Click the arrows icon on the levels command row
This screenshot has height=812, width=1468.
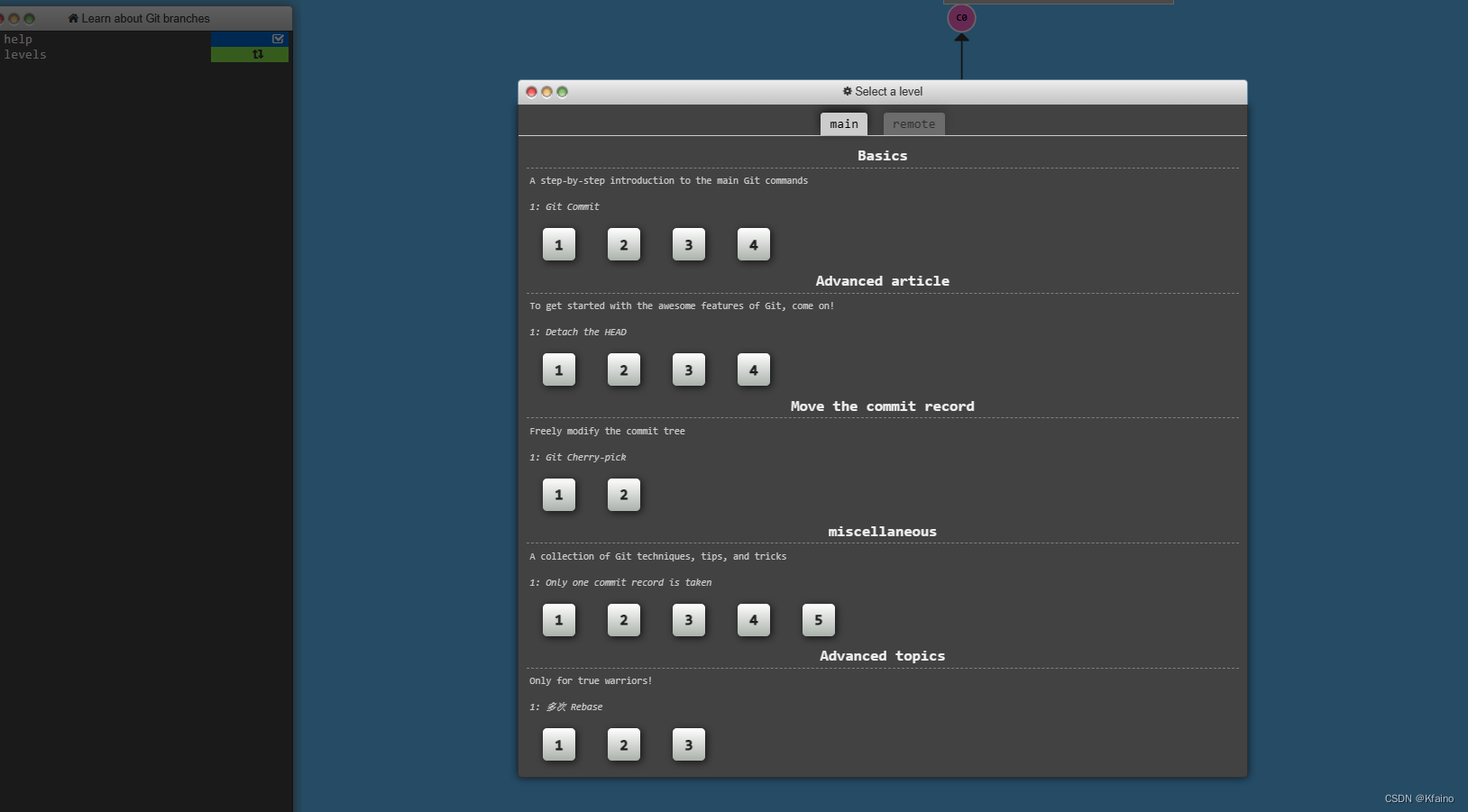coord(258,54)
